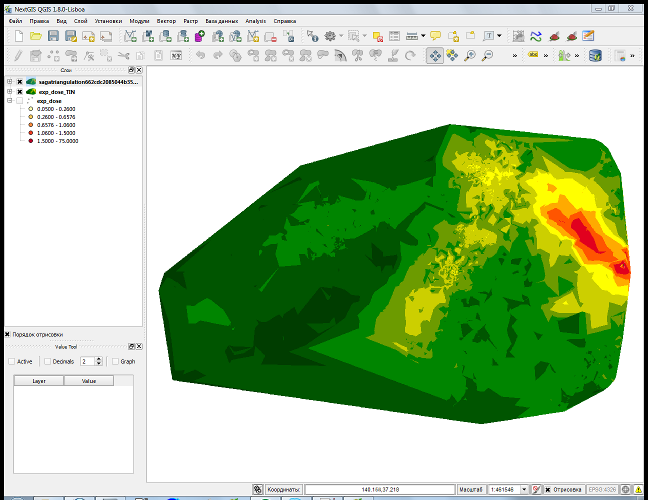
Task: Click the Value column header
Action: (x=89, y=381)
